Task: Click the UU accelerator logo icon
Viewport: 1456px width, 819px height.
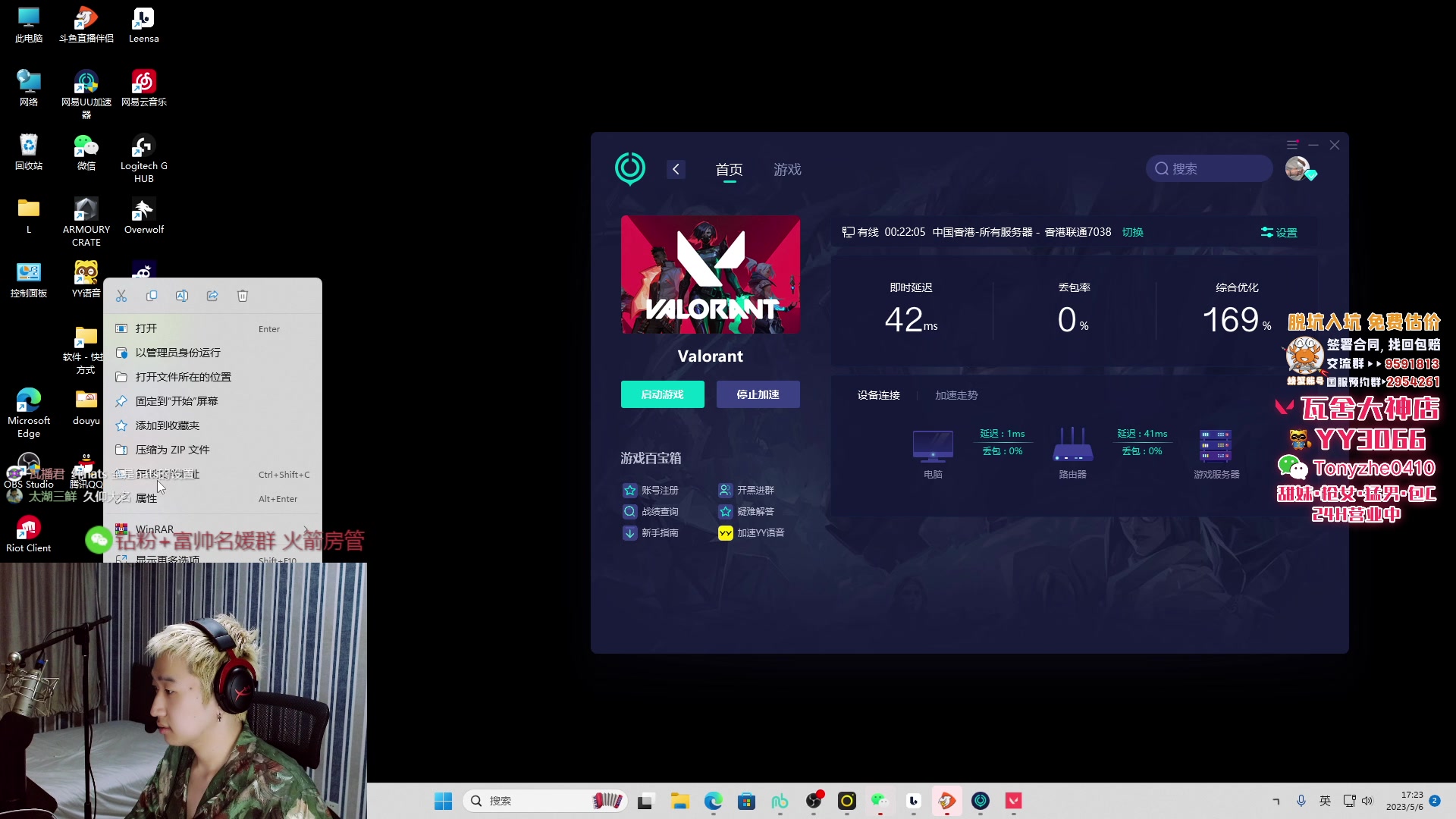Action: click(629, 168)
